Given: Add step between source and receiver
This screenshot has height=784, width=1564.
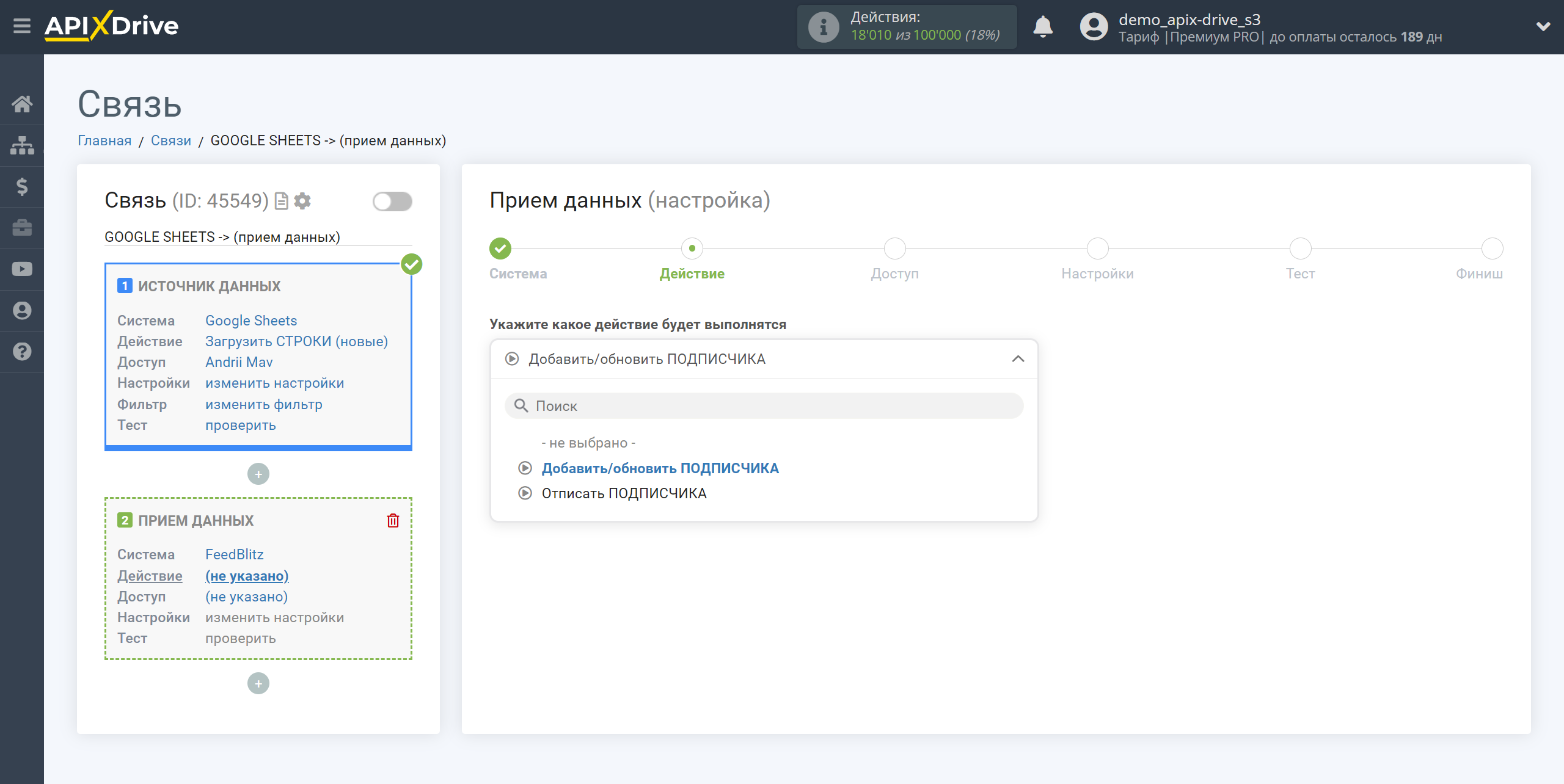Looking at the screenshot, I should coord(258,474).
